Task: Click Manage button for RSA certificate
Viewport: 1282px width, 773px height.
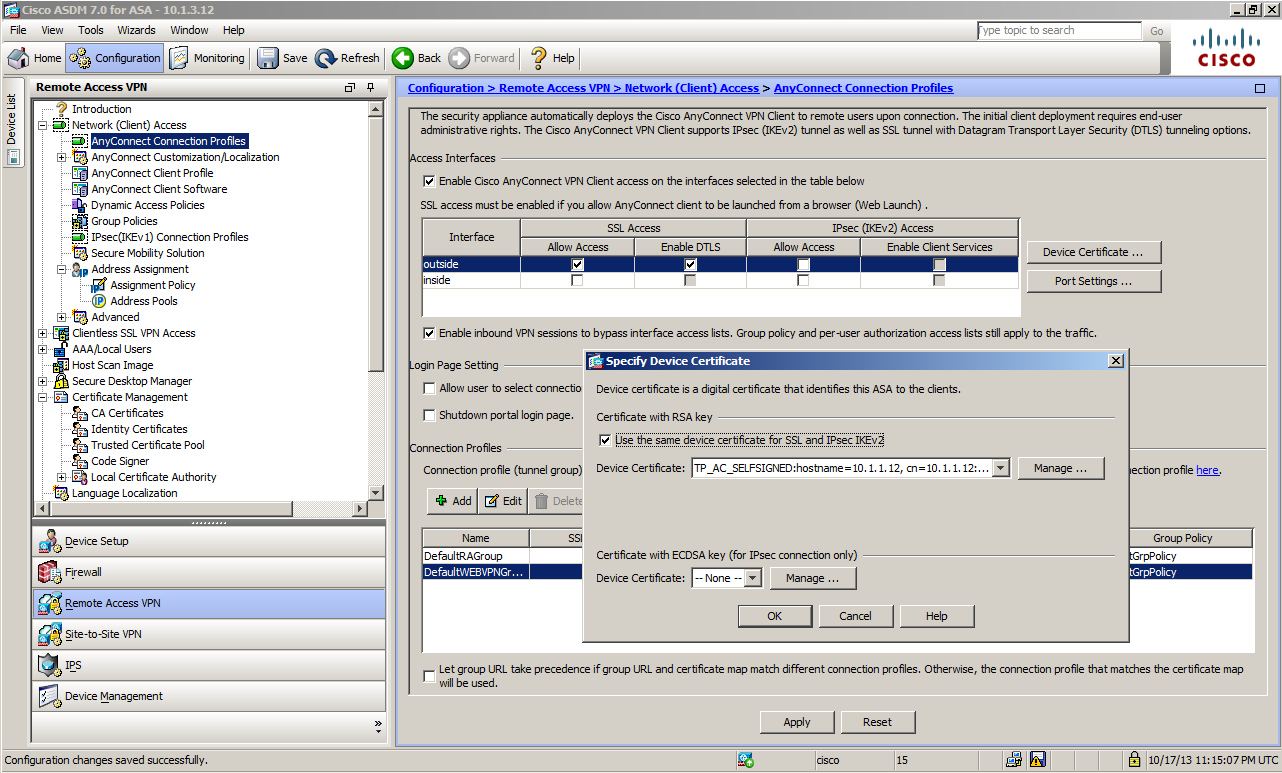Action: pyautogui.click(x=1061, y=468)
